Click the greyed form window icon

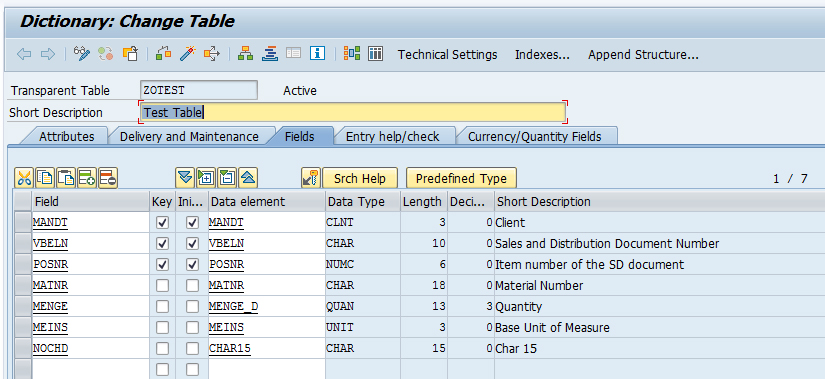[294, 54]
